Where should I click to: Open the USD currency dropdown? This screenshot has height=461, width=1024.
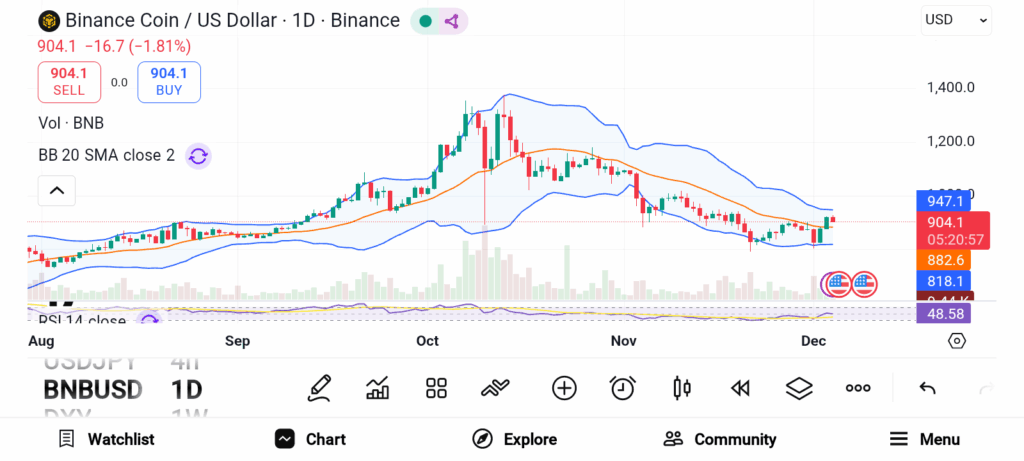pos(956,19)
